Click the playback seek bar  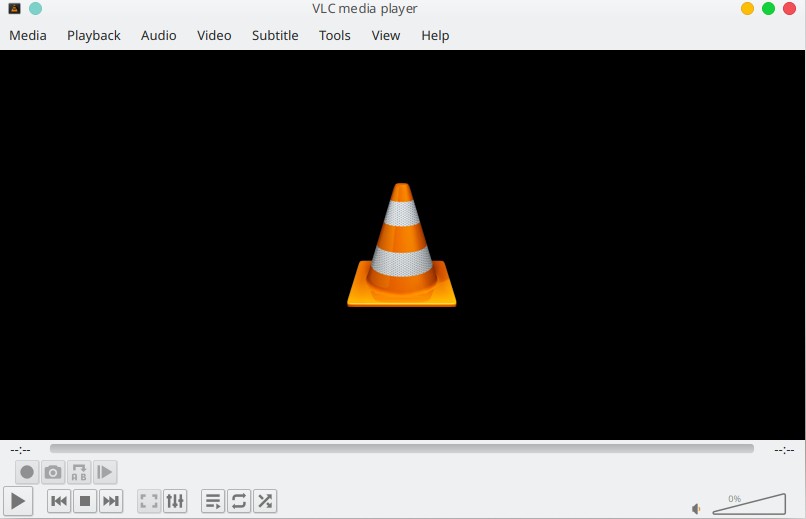[x=401, y=449]
